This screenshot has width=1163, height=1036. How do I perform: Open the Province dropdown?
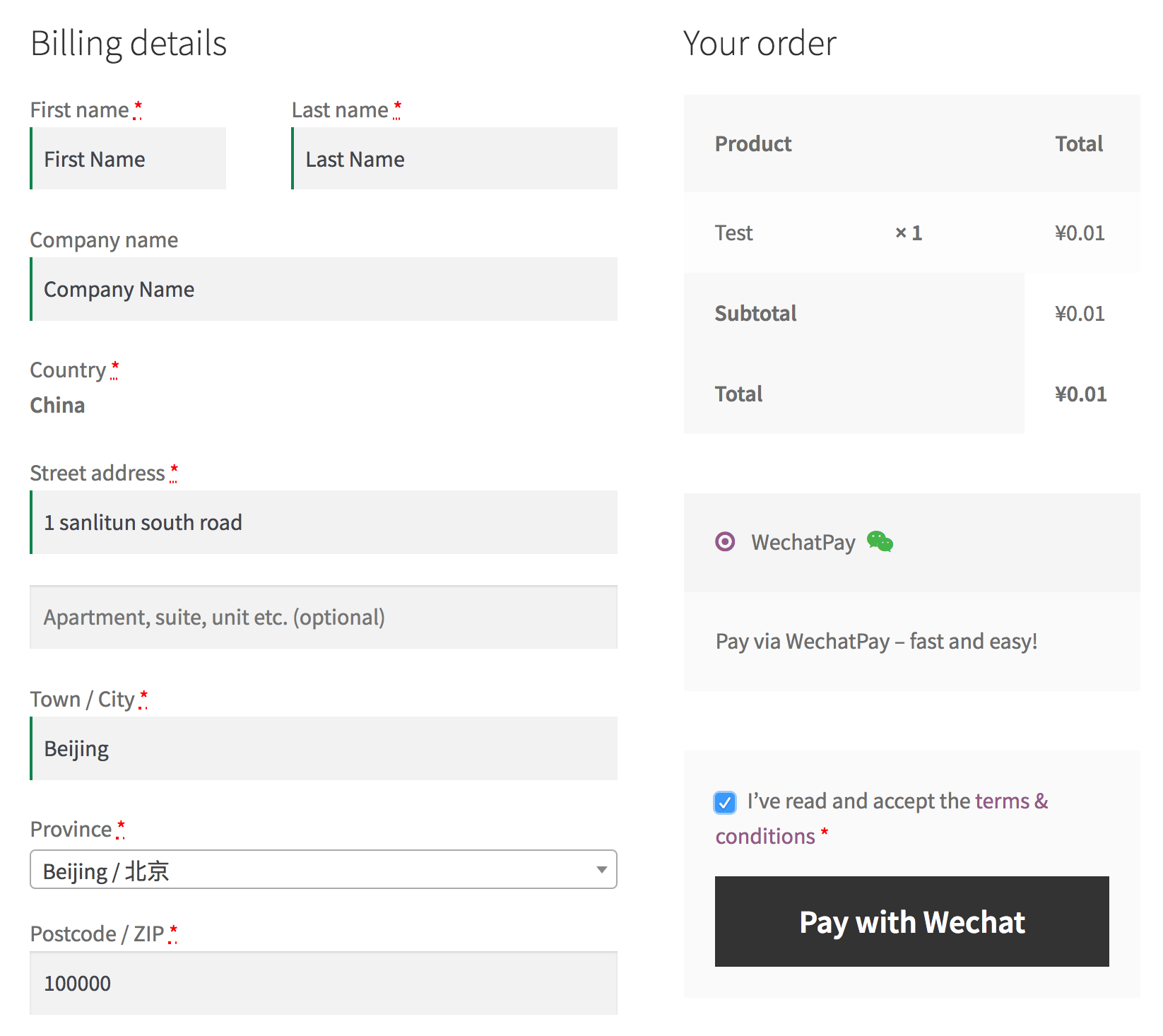pyautogui.click(x=323, y=870)
